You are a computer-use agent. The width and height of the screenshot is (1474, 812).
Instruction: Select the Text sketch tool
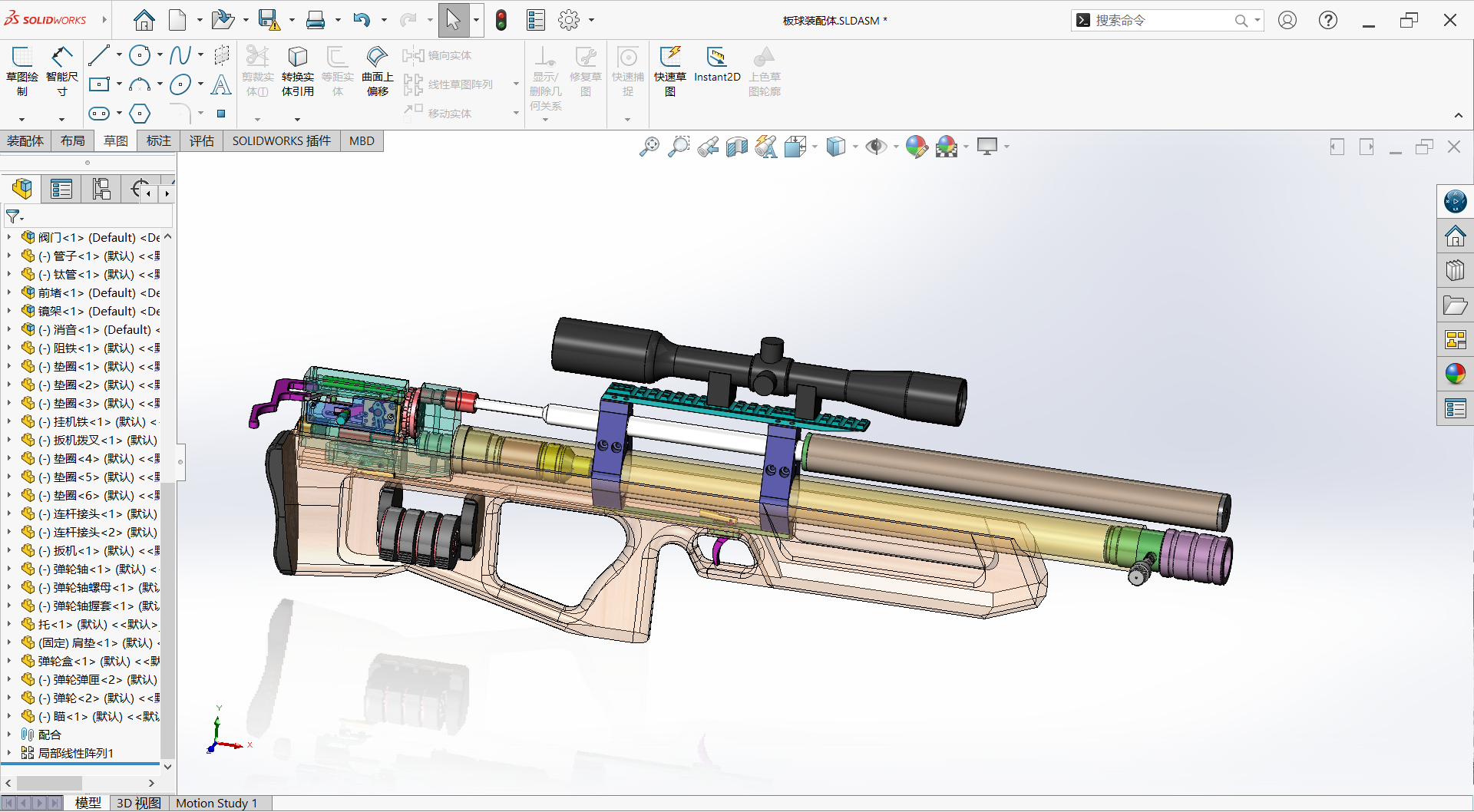pyautogui.click(x=221, y=84)
